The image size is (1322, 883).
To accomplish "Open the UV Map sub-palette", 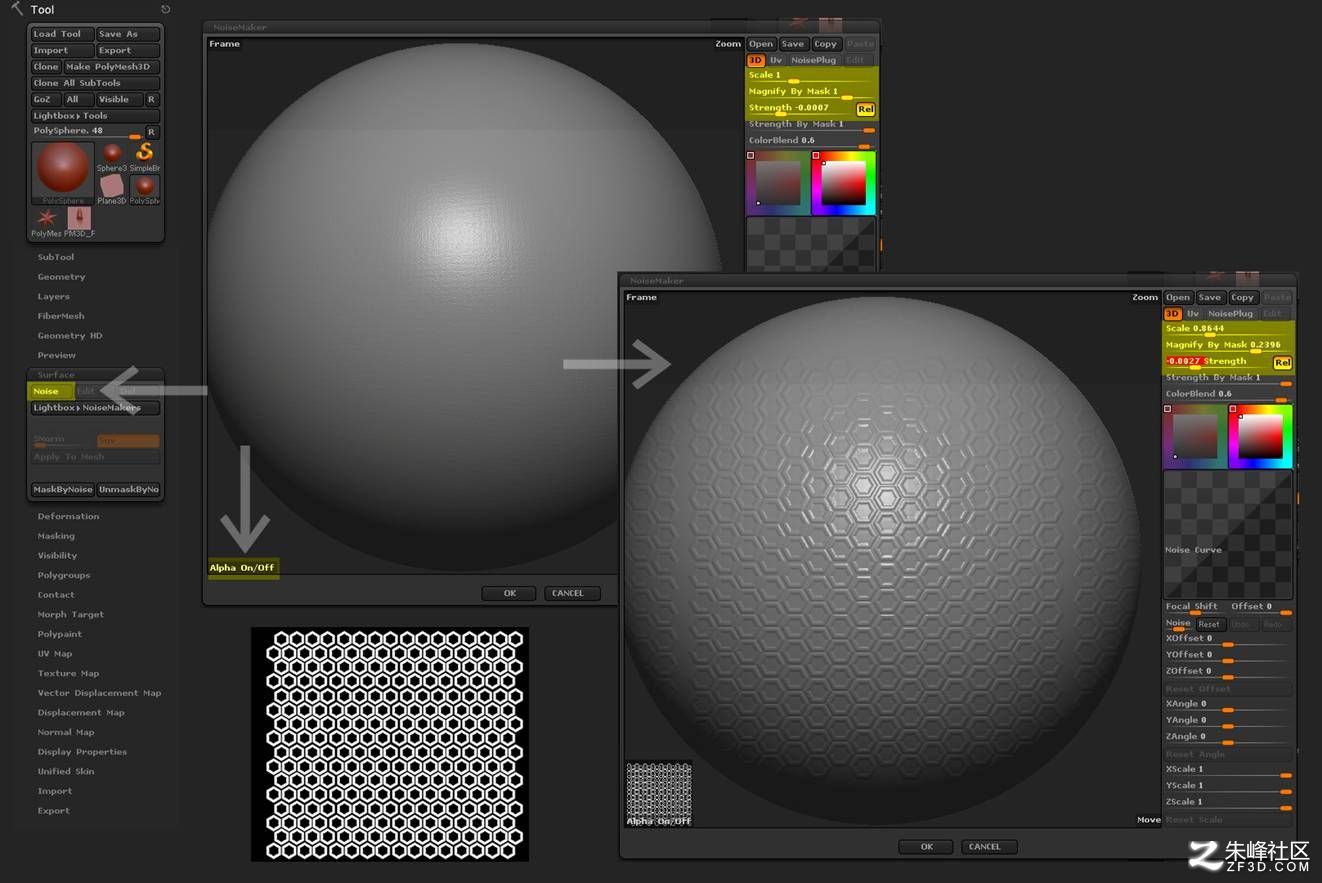I will tap(55, 654).
